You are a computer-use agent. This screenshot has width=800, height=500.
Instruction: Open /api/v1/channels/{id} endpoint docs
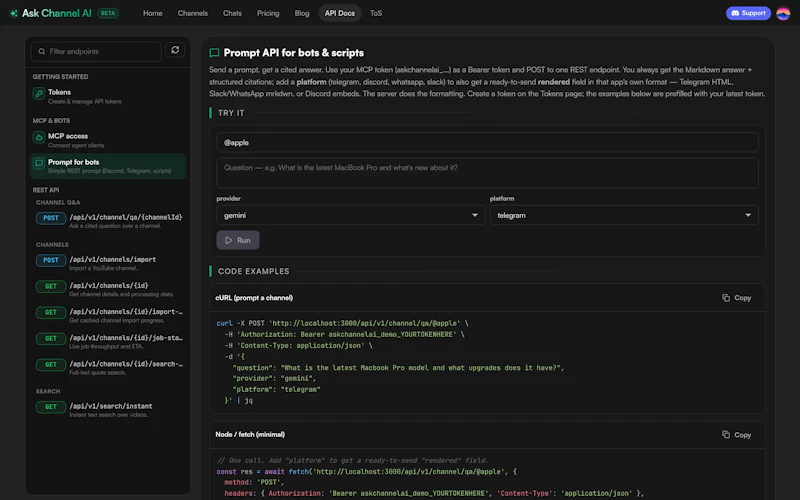[x=108, y=289]
